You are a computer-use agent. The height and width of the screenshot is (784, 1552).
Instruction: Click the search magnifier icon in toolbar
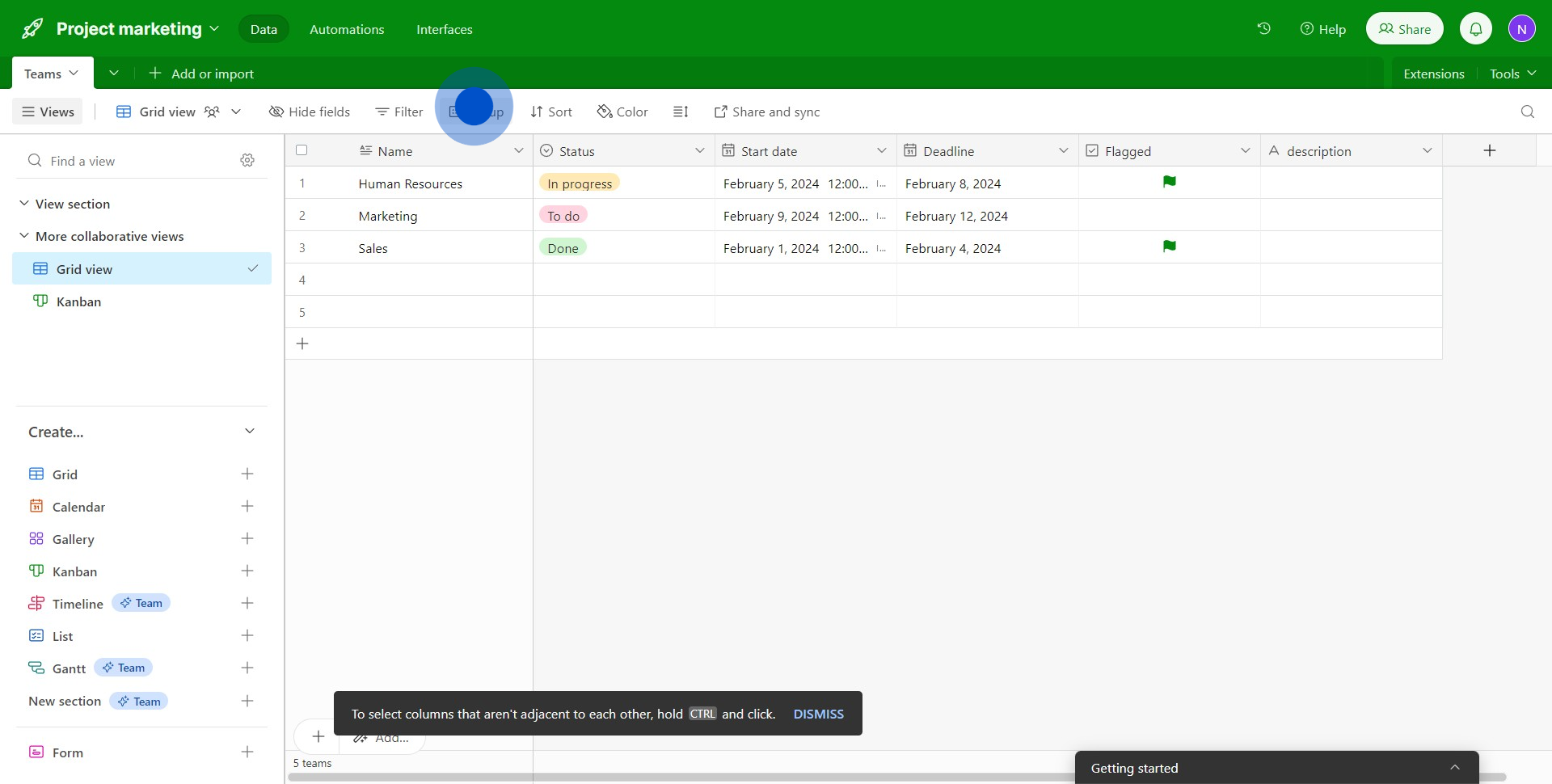(x=1527, y=112)
